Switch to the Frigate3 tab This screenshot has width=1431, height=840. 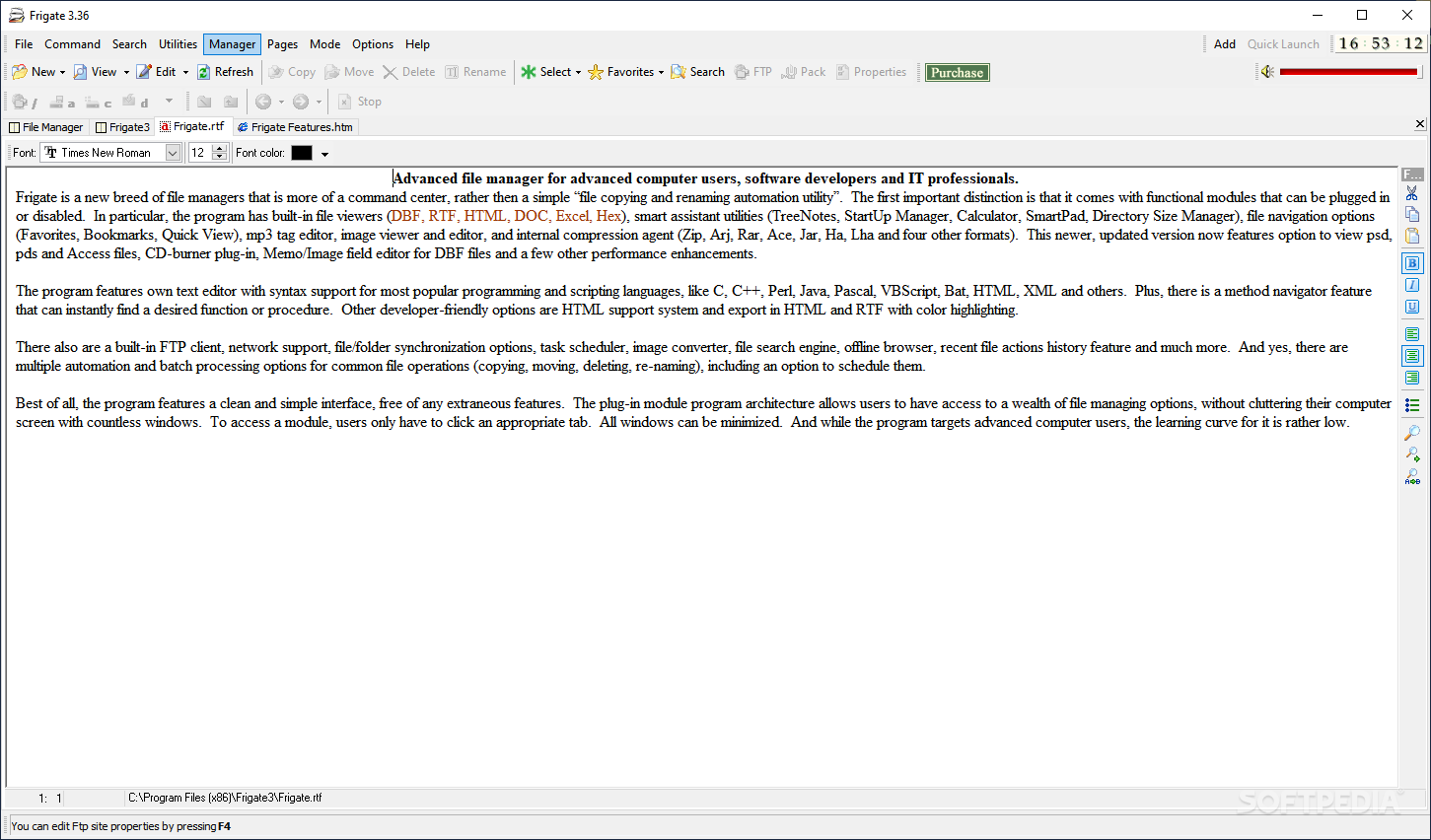coord(122,127)
